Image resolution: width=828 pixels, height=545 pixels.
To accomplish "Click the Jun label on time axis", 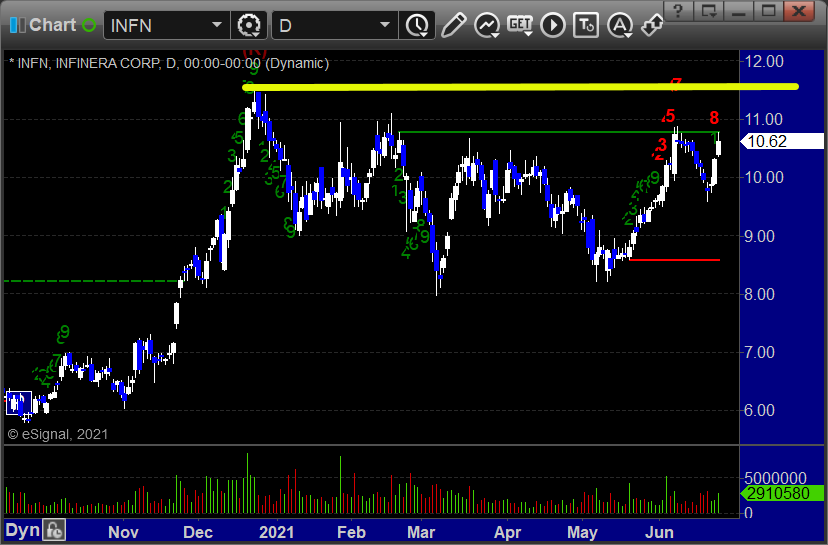I will [658, 532].
